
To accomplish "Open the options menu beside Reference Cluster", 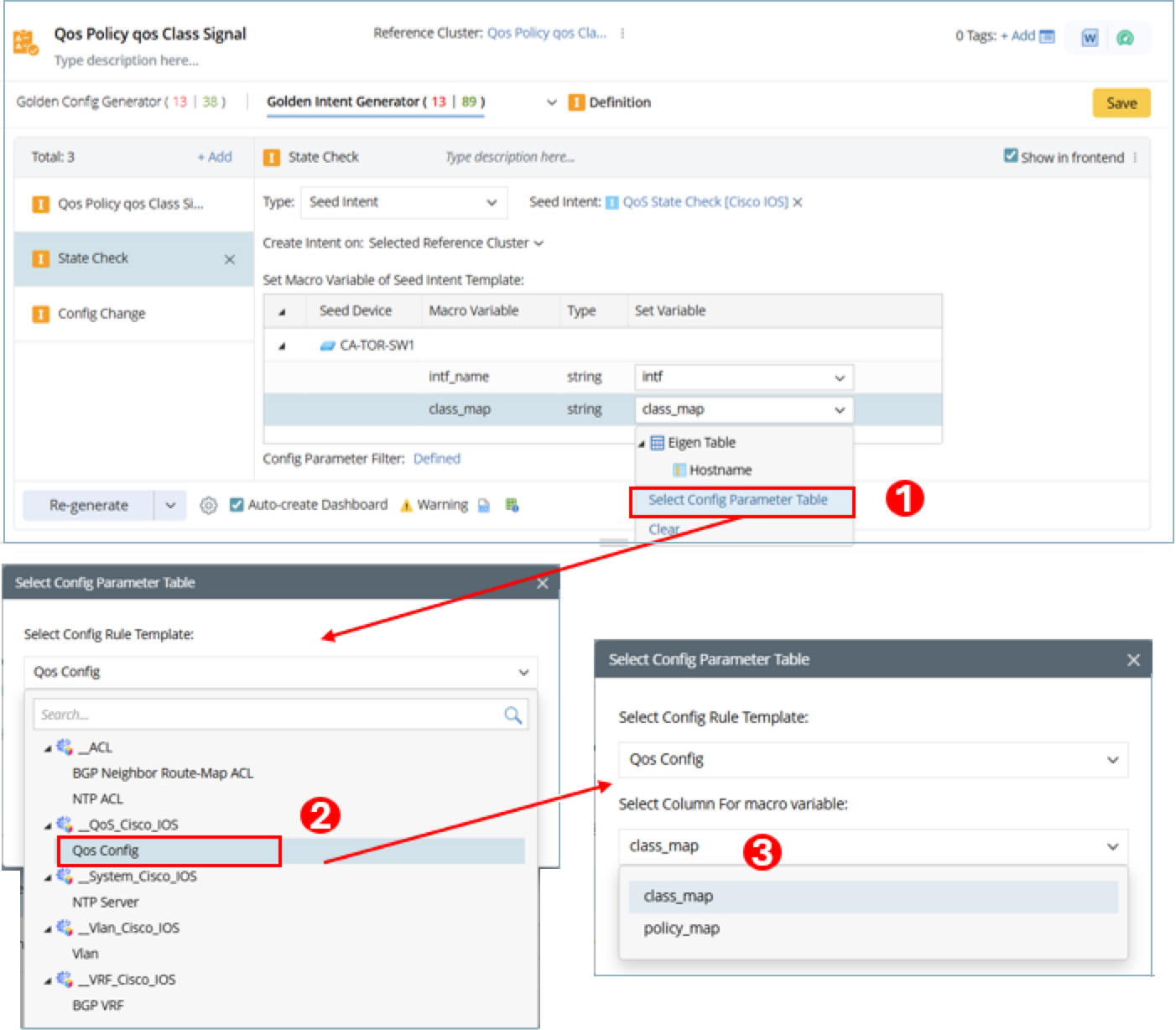I will [622, 34].
